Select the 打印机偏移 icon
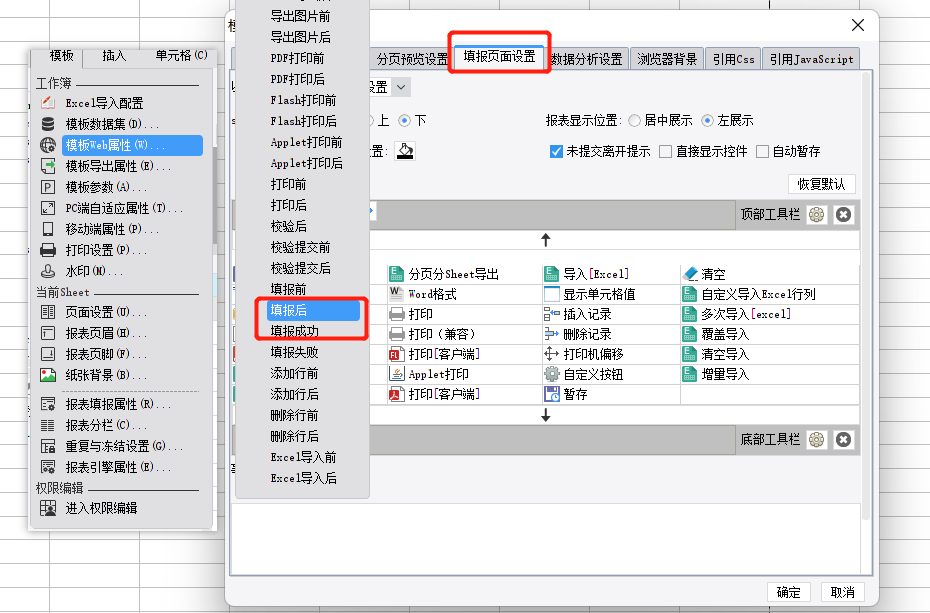Viewport: 930px width, 613px height. (x=552, y=354)
